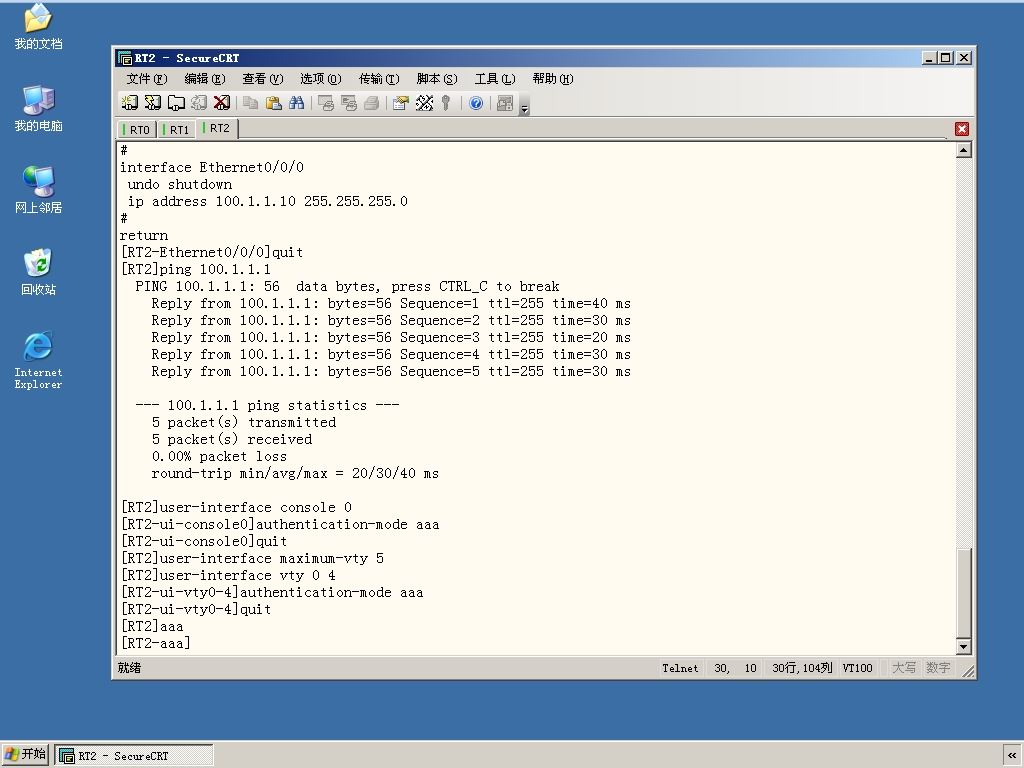The height and width of the screenshot is (768, 1024).
Task: Open the 脚本(S) menu
Action: [x=437, y=79]
